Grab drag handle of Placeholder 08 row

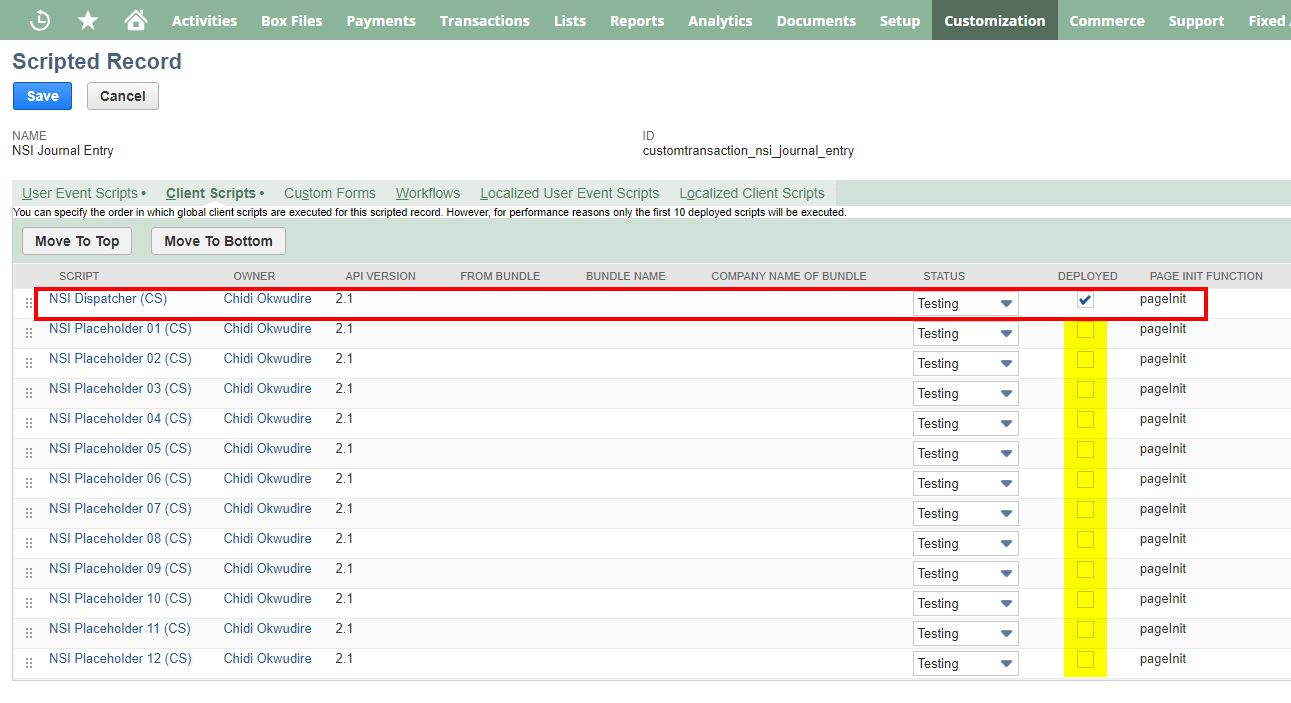29,543
